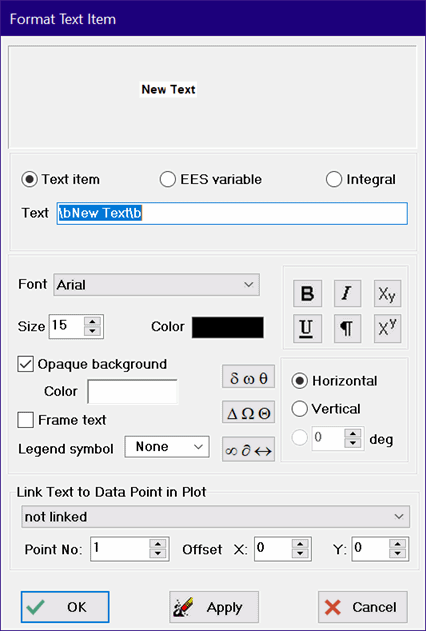Apply superscript formatting button

pos(387,328)
